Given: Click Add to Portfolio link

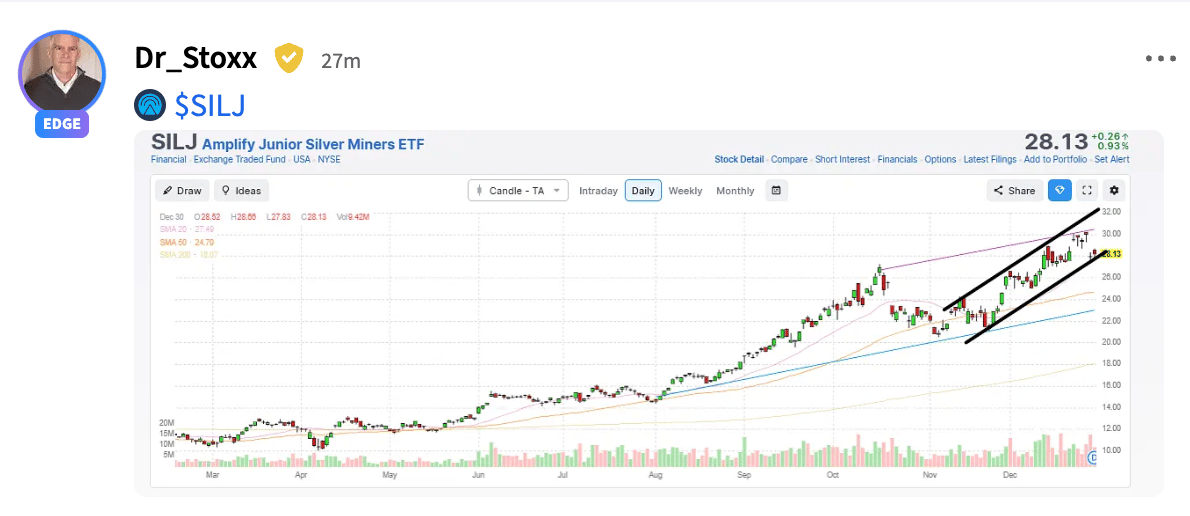Looking at the screenshot, I should 1056,159.
